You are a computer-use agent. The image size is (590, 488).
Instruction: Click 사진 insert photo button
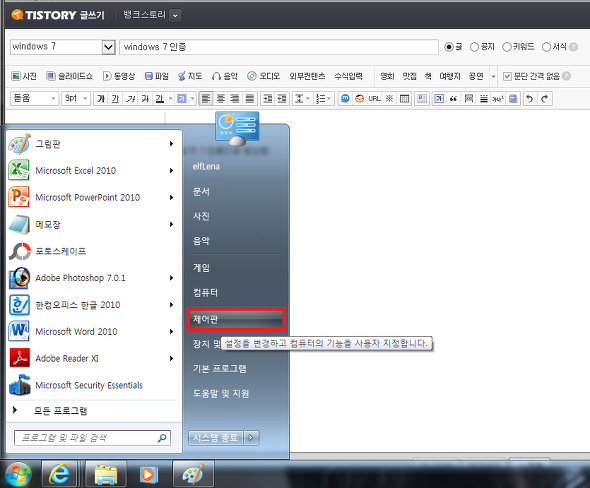(24, 76)
